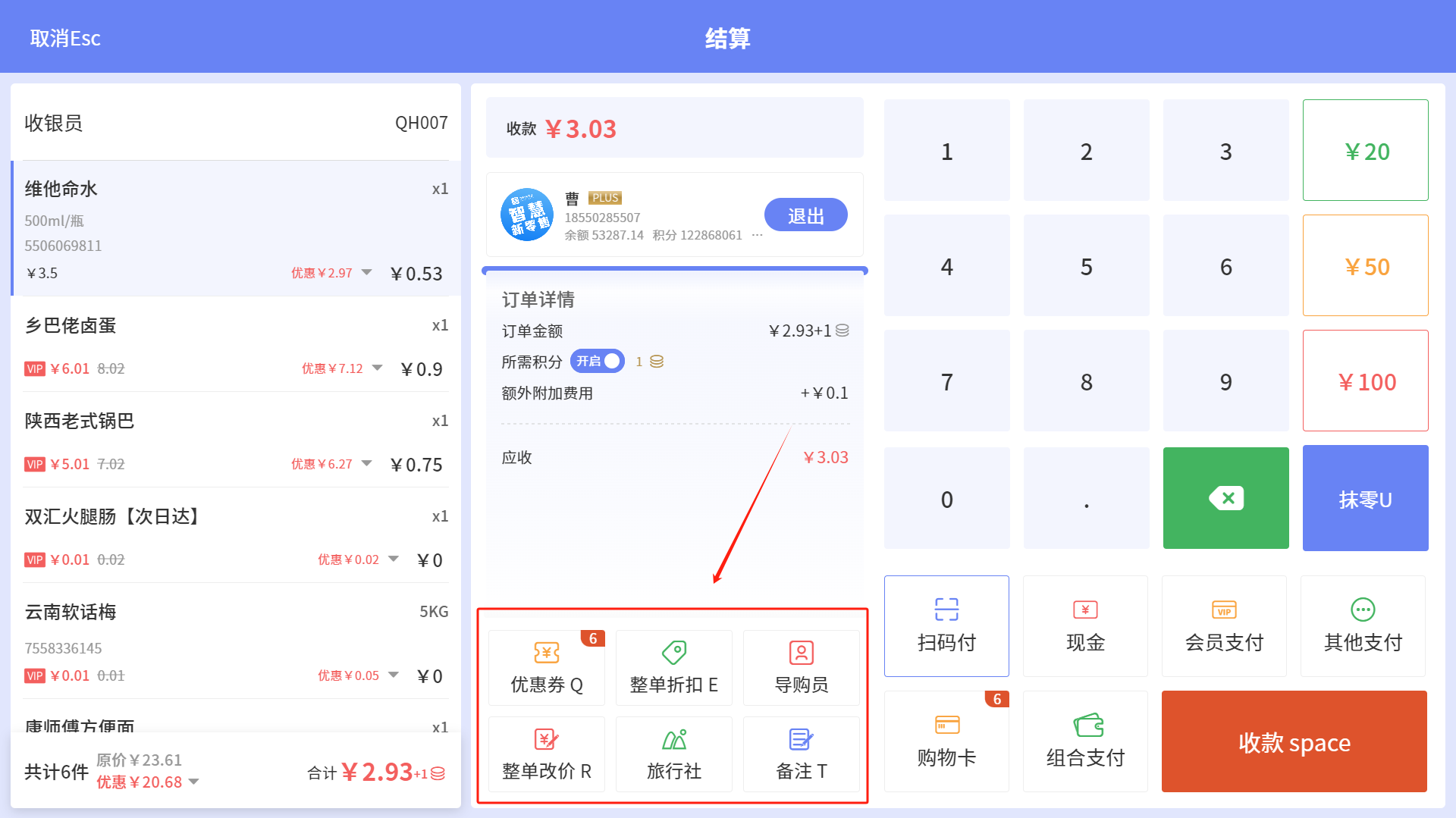This screenshot has height=818, width=1456.
Task: Add an order note via 备注 T
Action: [x=802, y=754]
